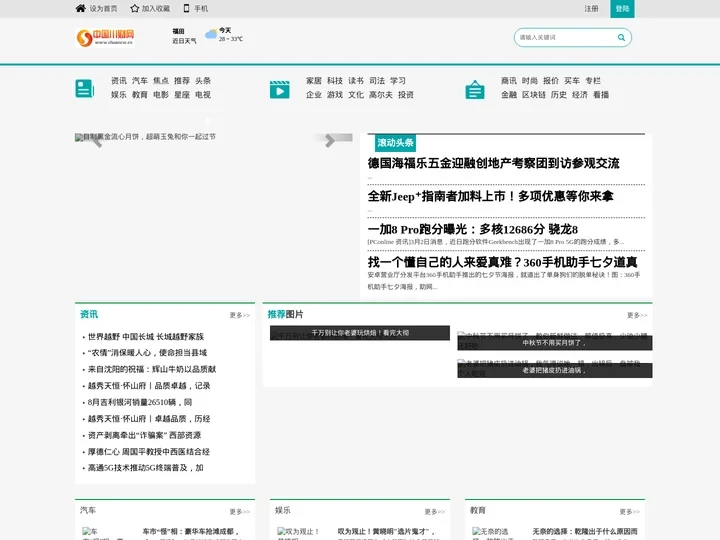Open the 家居 nav menu item
This screenshot has height=540, width=720.
click(314, 81)
